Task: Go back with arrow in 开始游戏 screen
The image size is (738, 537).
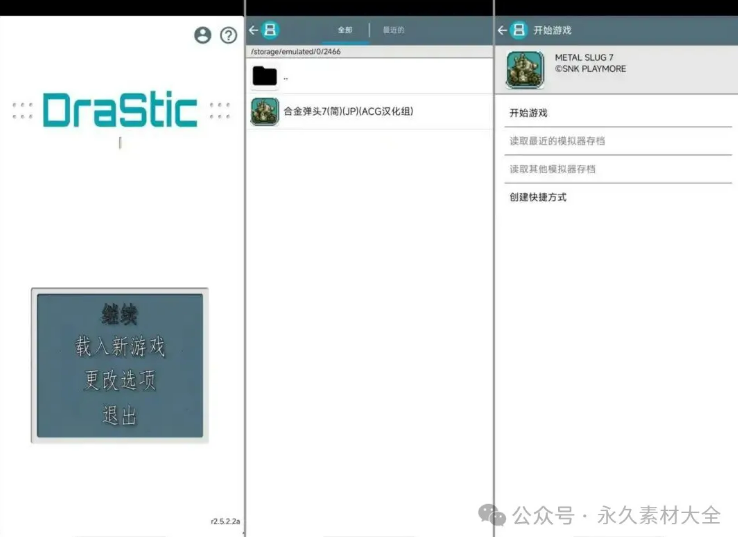Action: pyautogui.click(x=502, y=30)
